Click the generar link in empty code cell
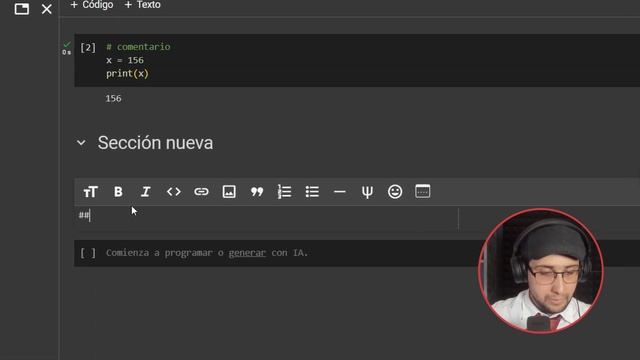Image resolution: width=640 pixels, height=360 pixels. tap(247, 253)
